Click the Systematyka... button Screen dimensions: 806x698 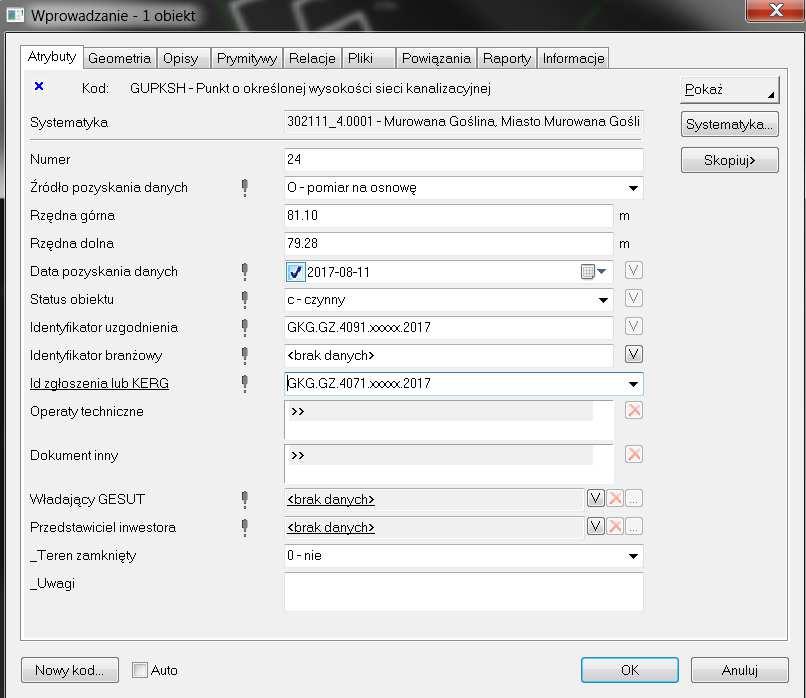point(729,124)
